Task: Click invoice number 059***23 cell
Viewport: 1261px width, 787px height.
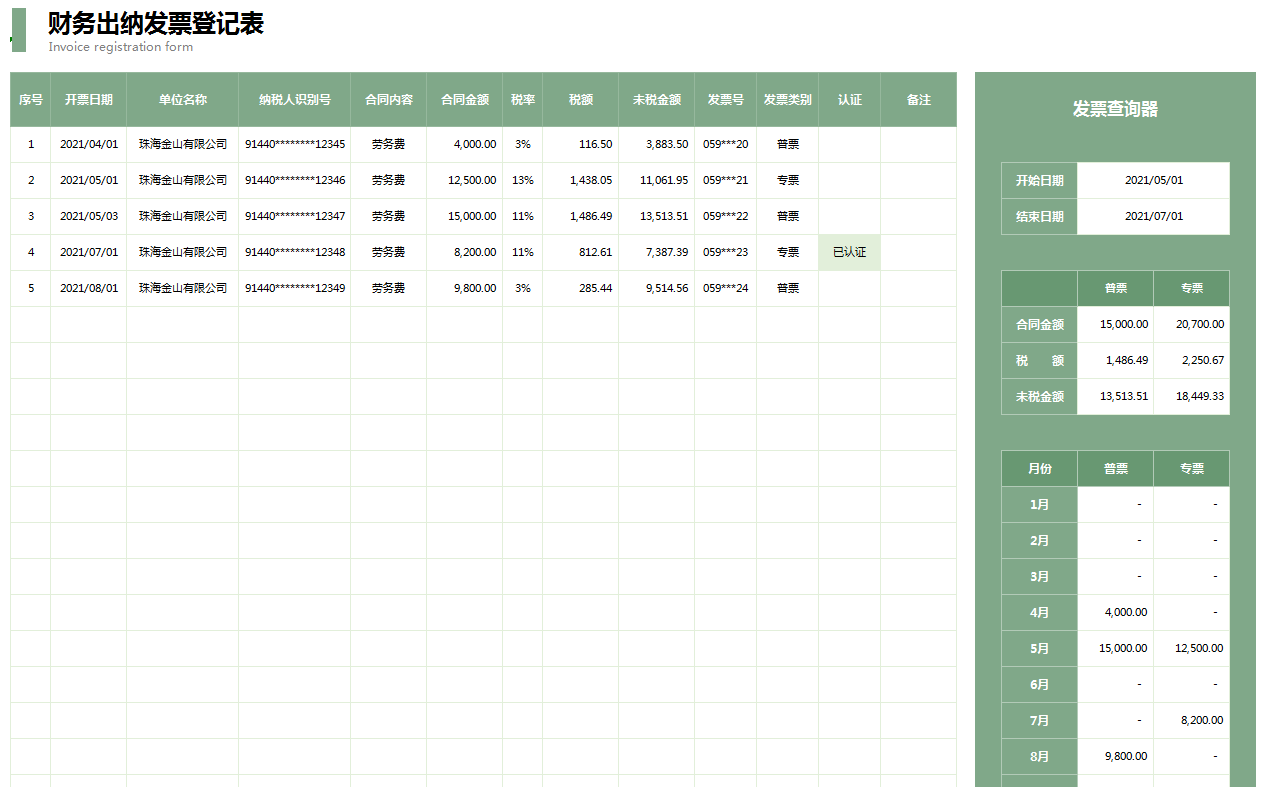Action: (x=725, y=252)
